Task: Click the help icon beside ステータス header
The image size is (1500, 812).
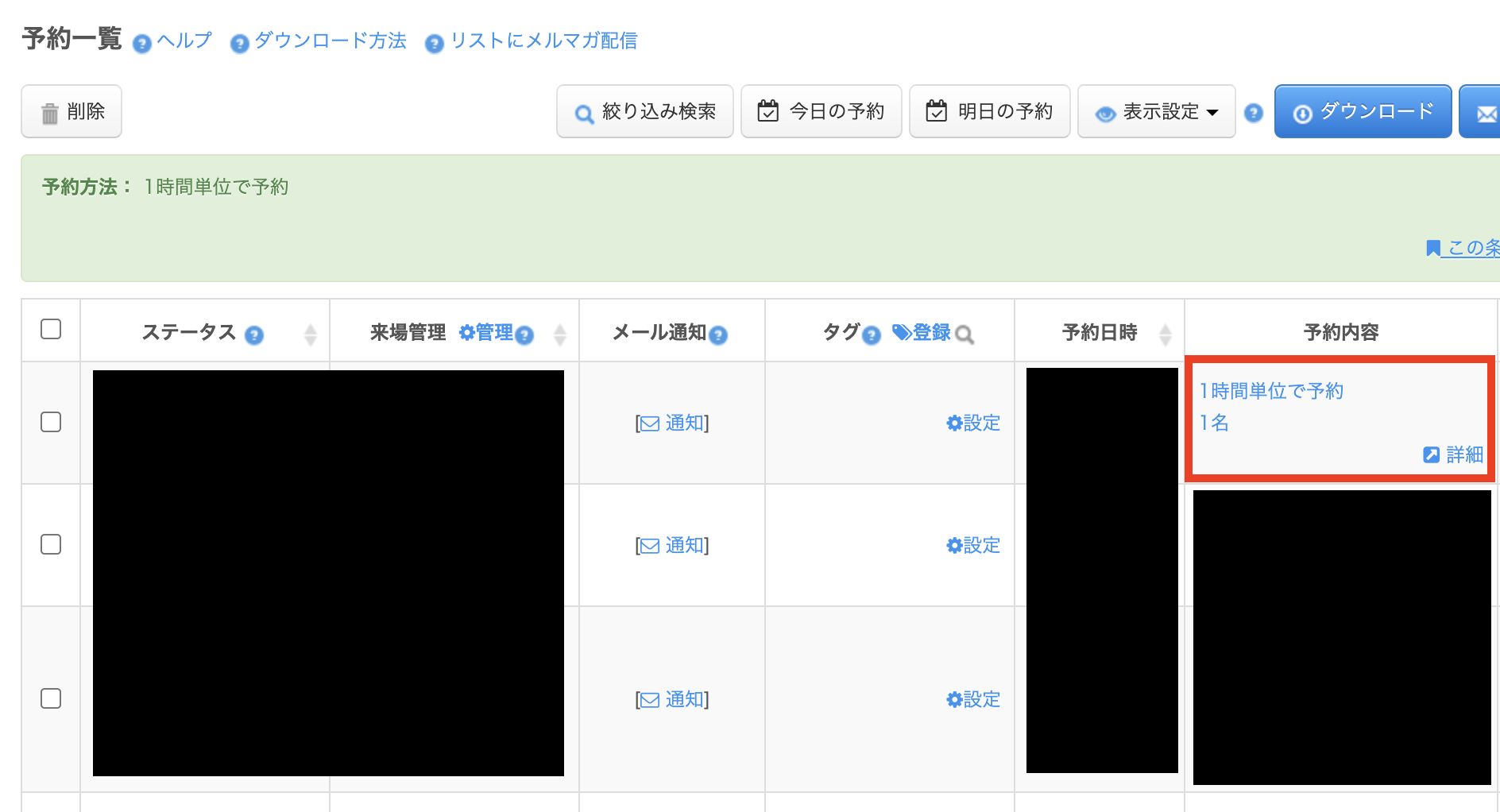Action: [x=254, y=335]
